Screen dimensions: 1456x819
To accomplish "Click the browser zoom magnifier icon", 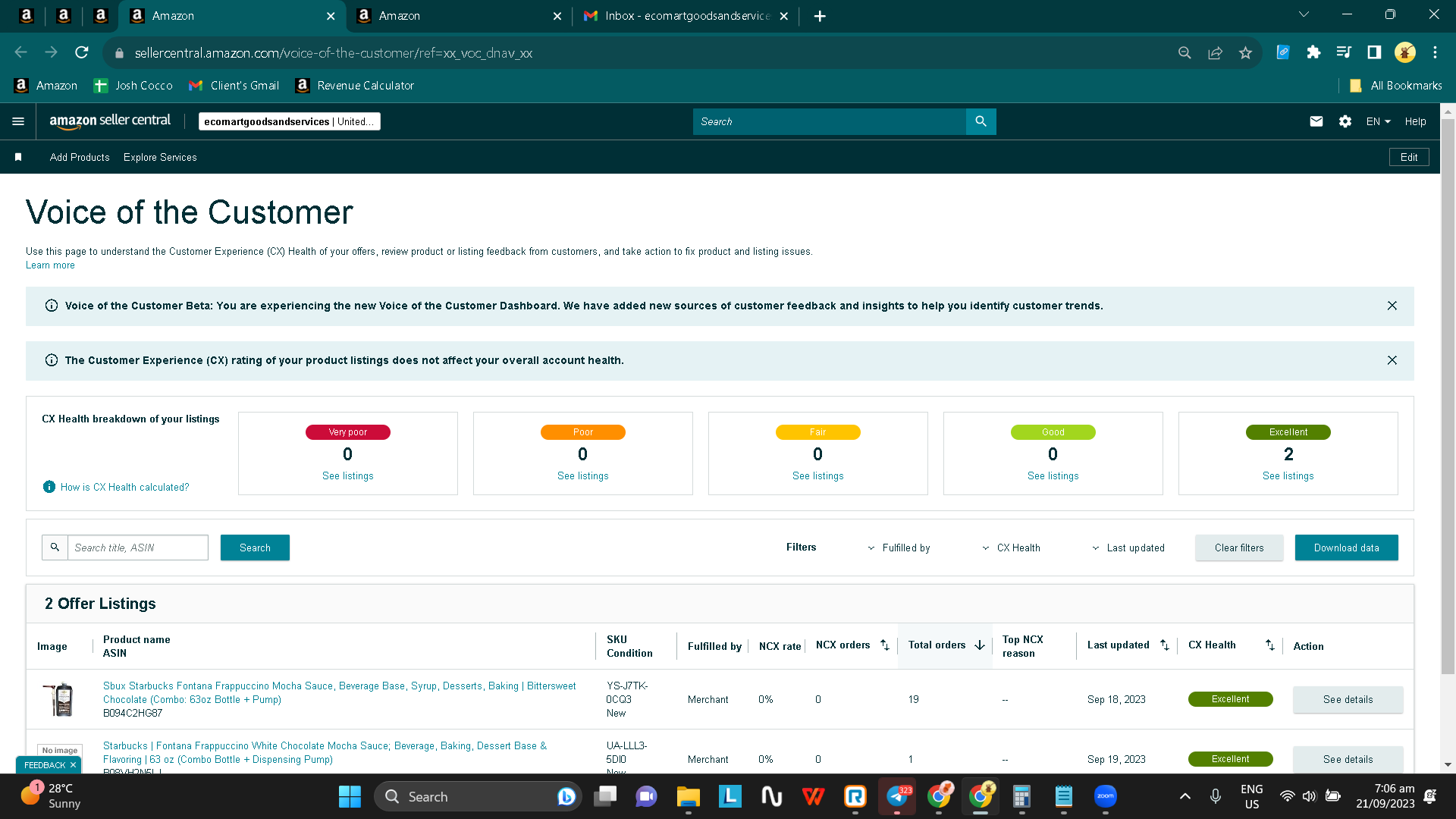I will point(1185,52).
